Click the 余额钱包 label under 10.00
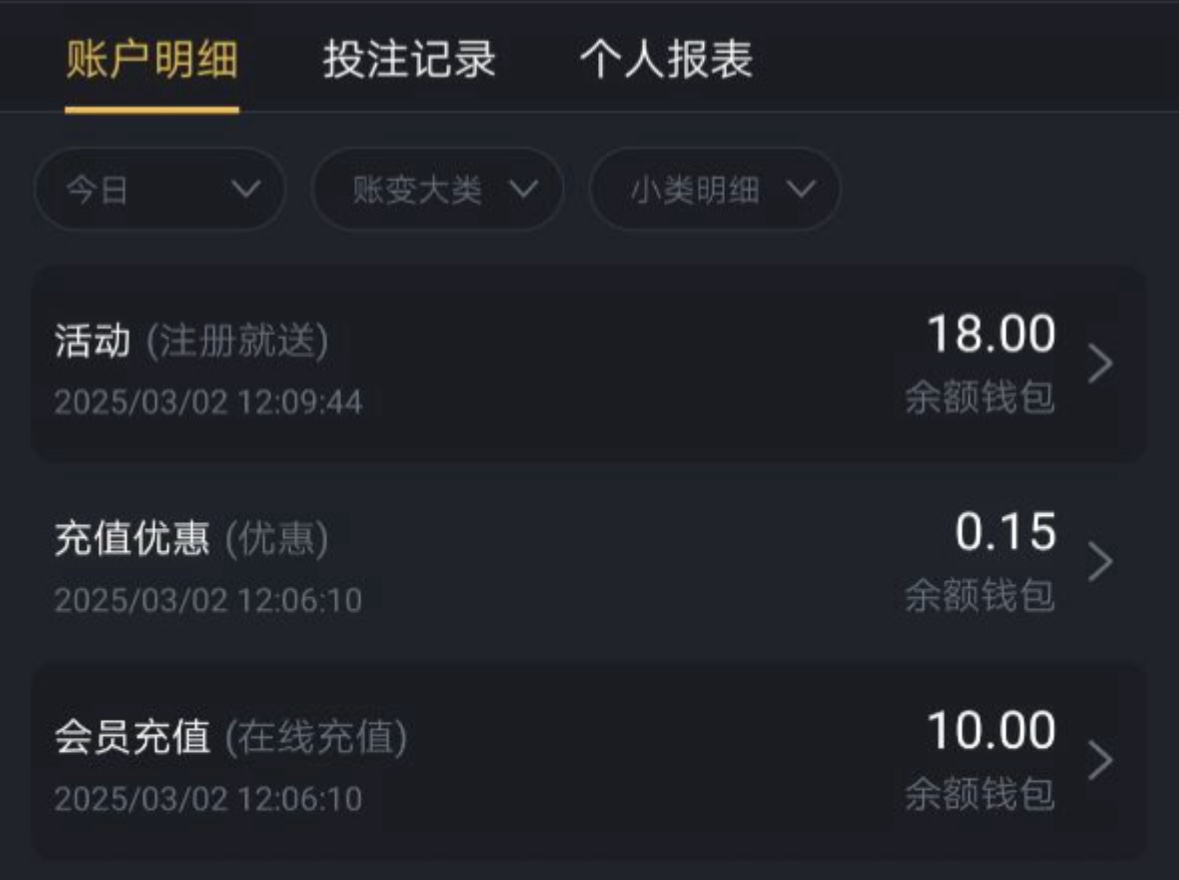Viewport: 1179px width, 880px height. (979, 795)
